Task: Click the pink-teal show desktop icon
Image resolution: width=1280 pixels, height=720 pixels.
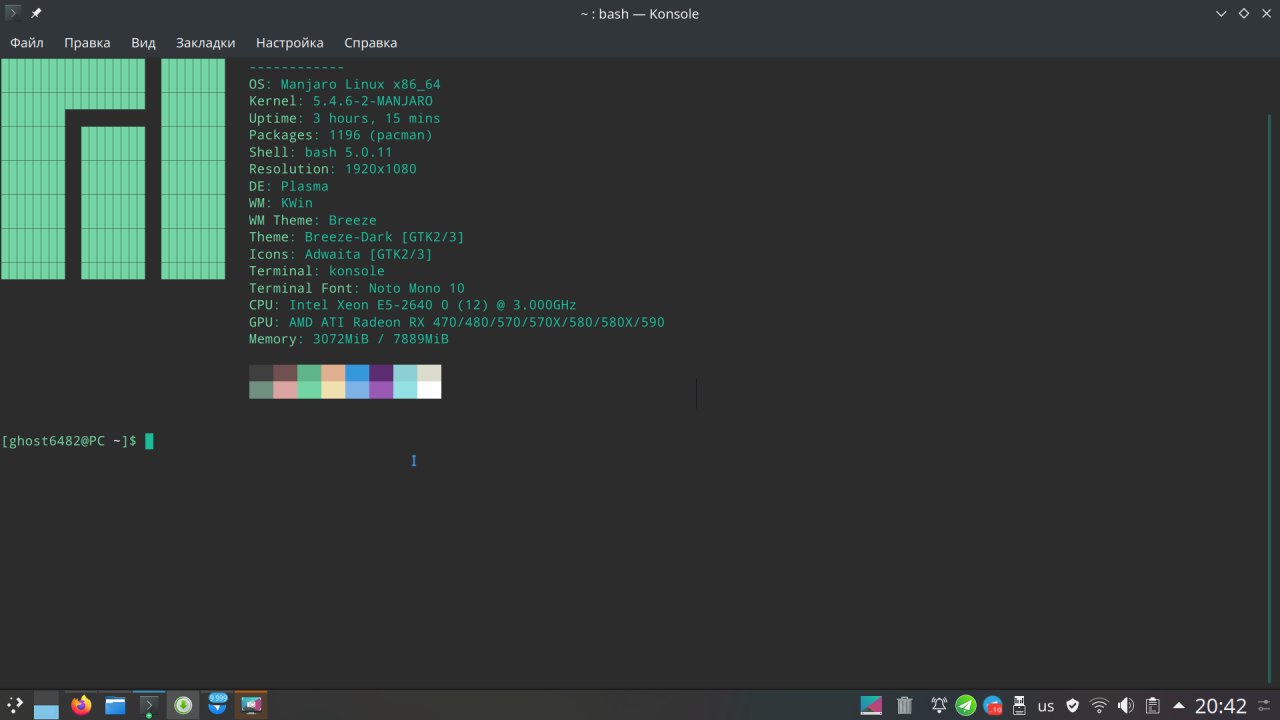Action: click(871, 705)
